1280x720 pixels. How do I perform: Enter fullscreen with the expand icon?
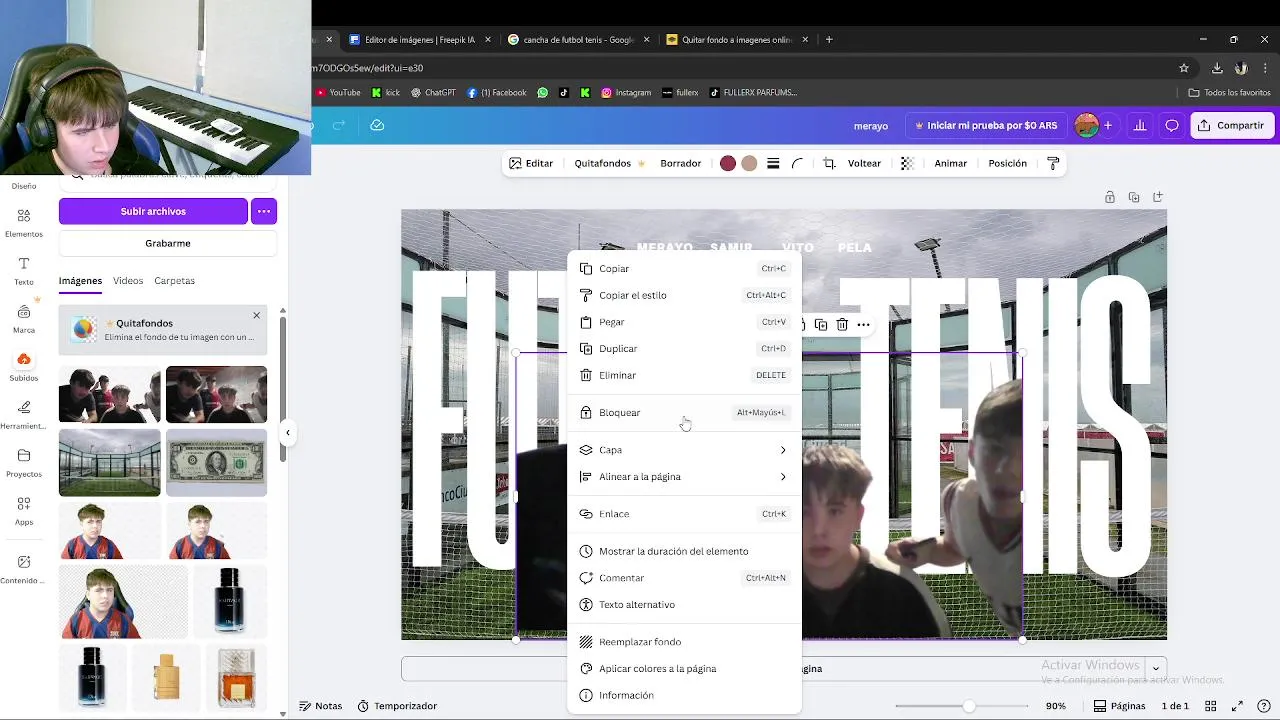tap(1237, 706)
